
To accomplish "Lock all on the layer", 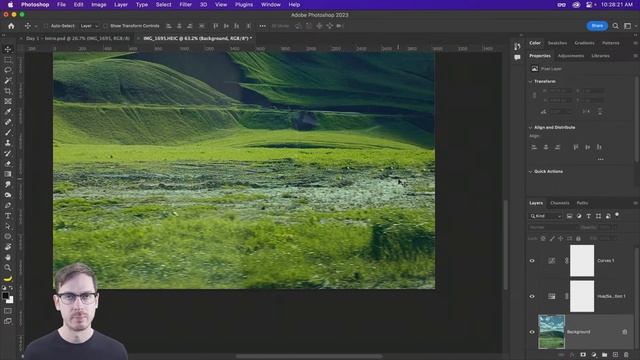I will click(x=578, y=238).
